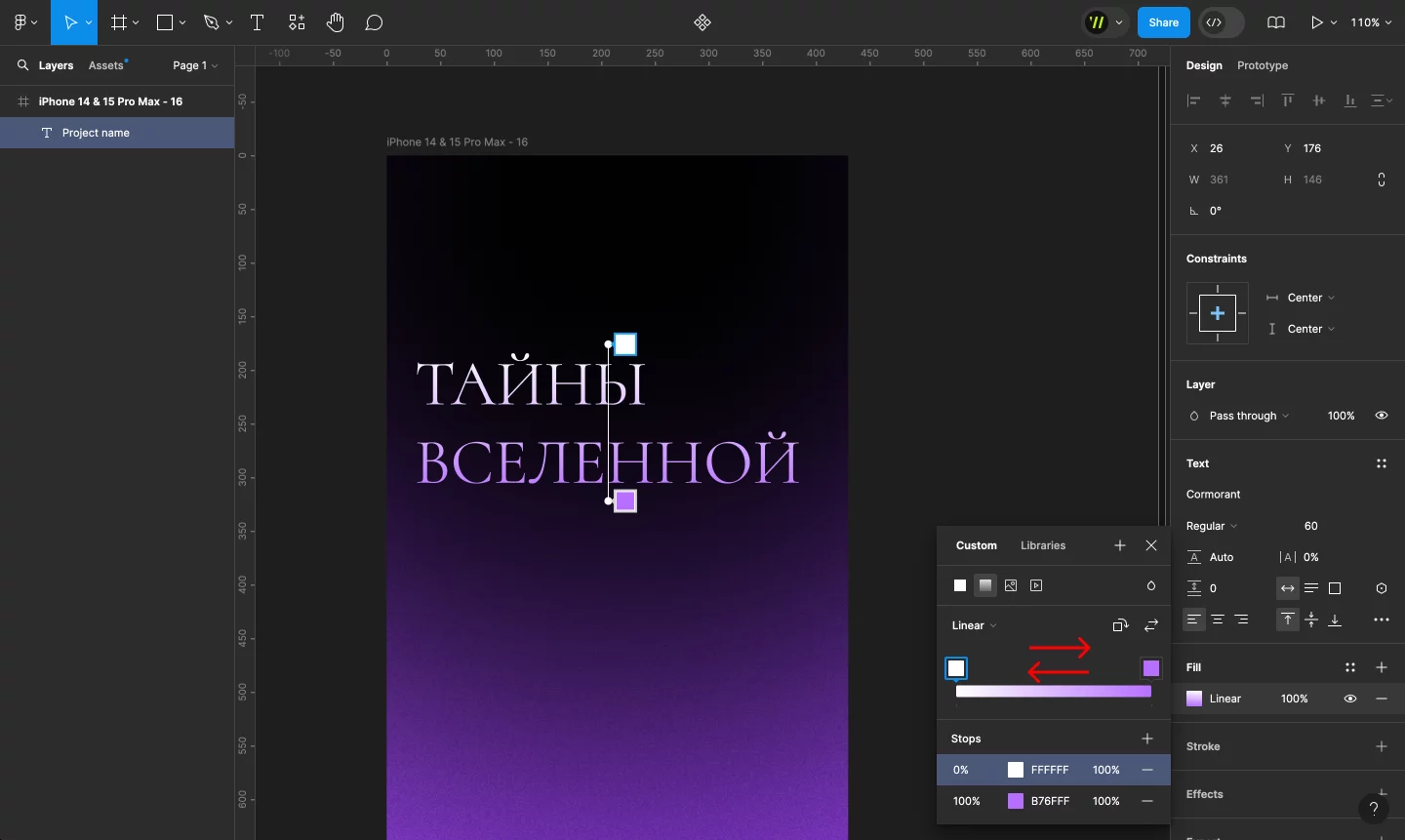Click the Align horizontal centers icon

1225,100
